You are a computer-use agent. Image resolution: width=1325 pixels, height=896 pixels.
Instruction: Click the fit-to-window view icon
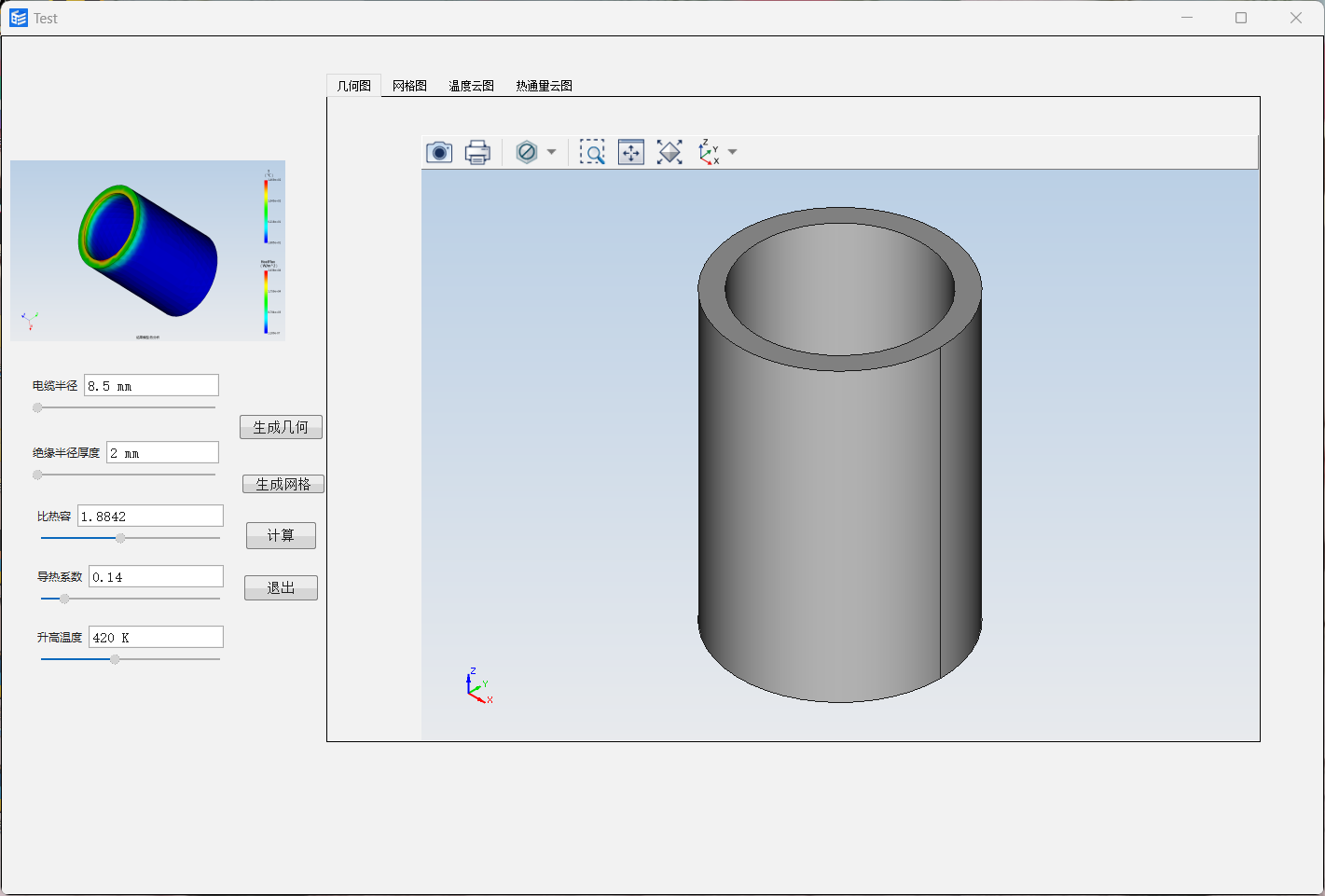click(669, 152)
